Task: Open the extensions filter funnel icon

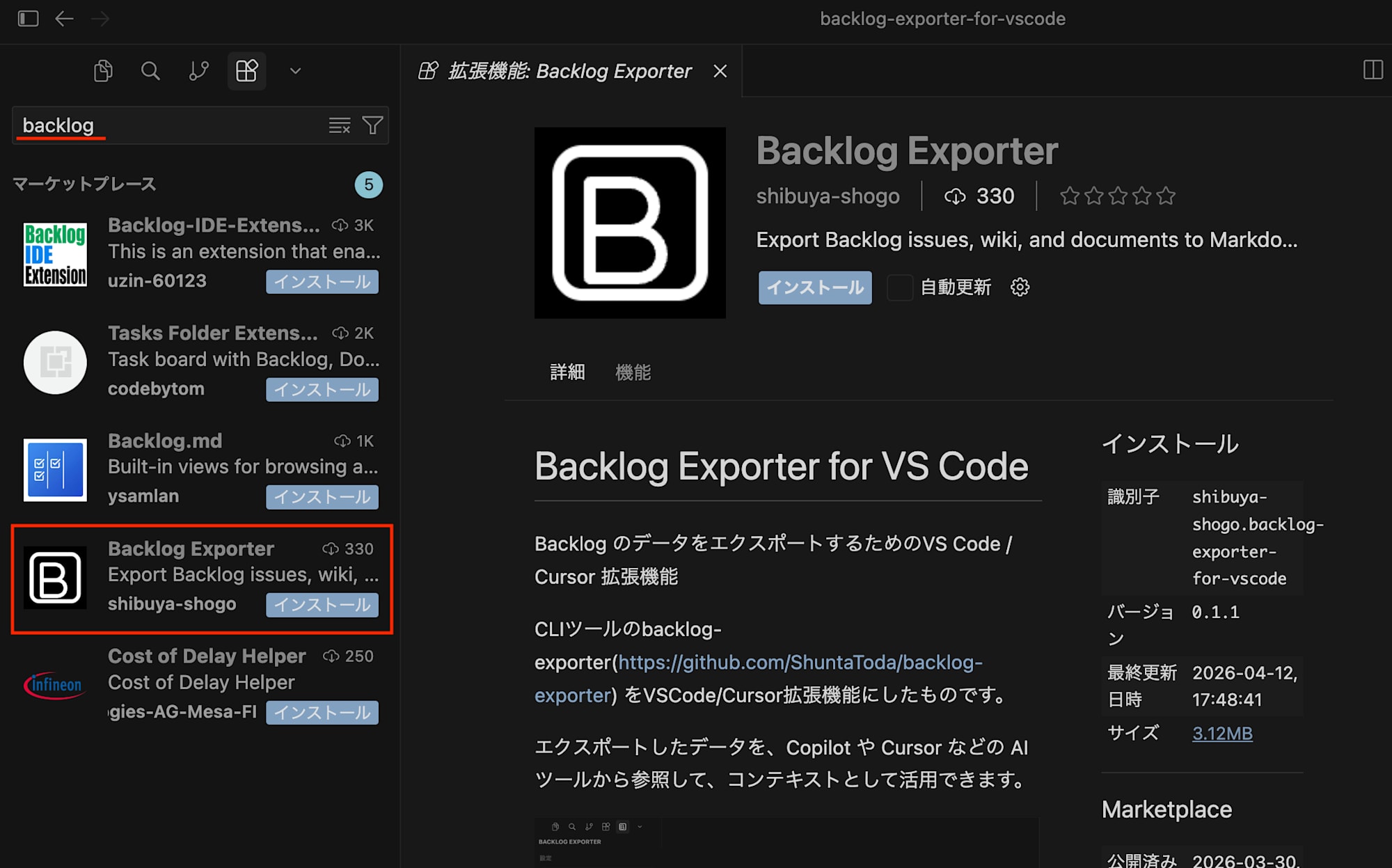Action: pyautogui.click(x=372, y=125)
